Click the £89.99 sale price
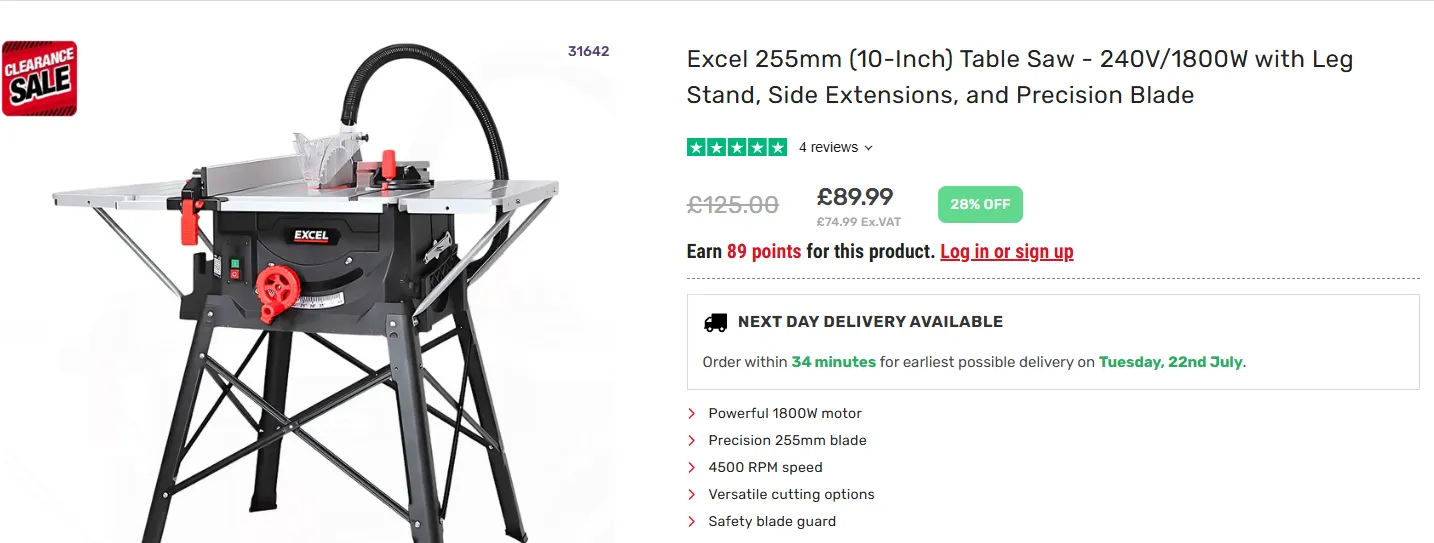The height and width of the screenshot is (543, 1434). click(855, 197)
